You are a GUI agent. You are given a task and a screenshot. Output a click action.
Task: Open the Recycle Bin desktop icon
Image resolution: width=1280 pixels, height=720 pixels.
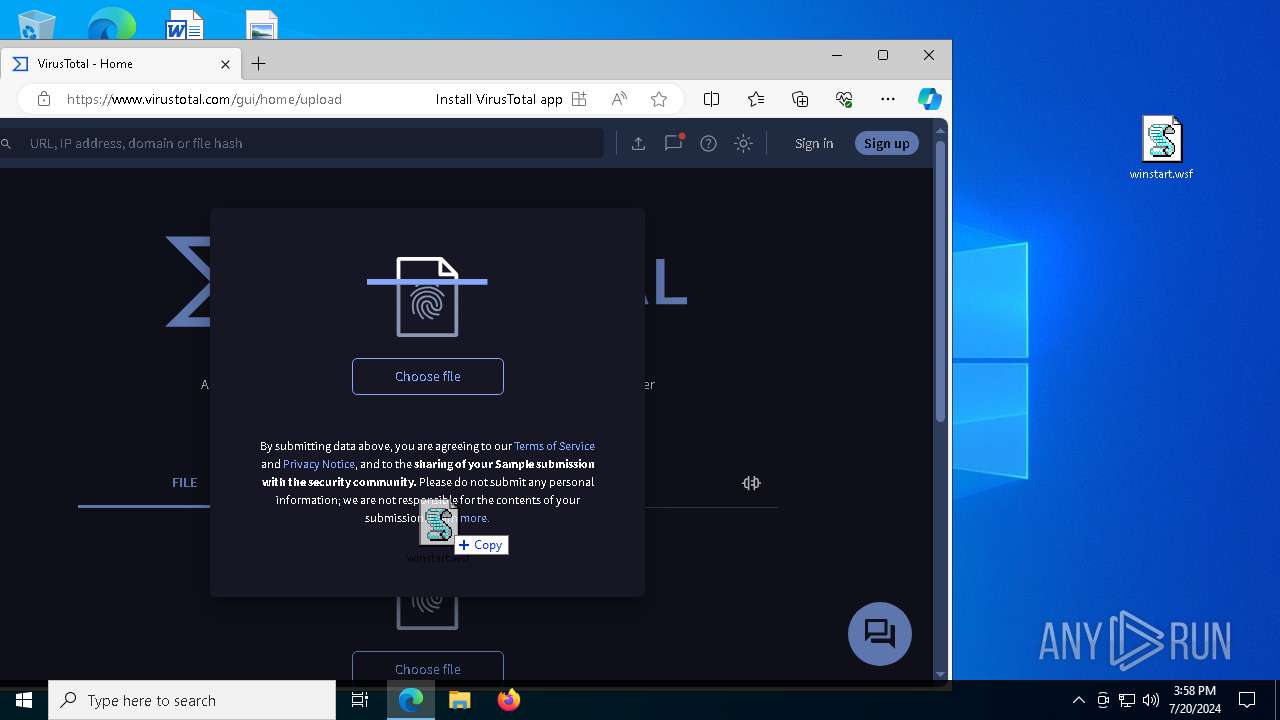pos(36,24)
